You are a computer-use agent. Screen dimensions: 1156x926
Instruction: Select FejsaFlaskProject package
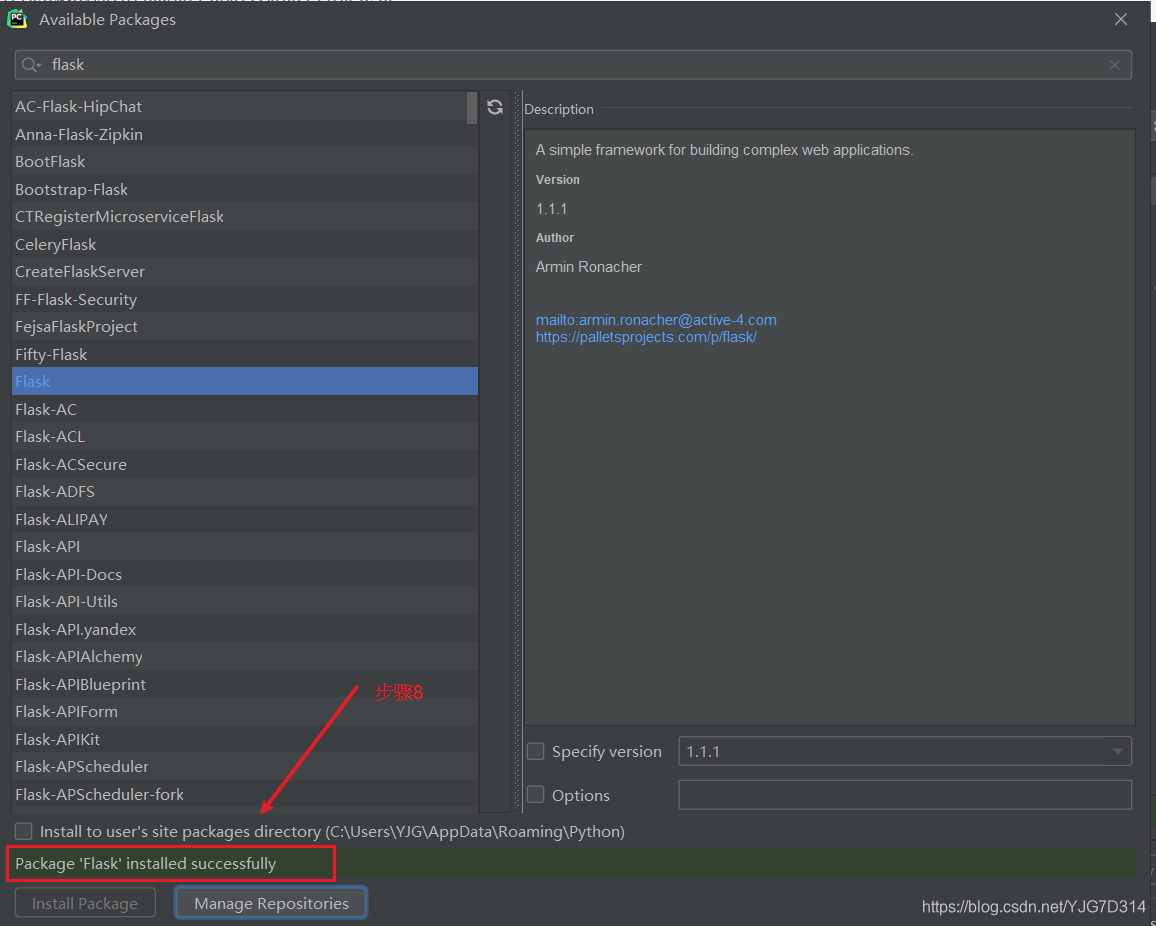[245, 327]
